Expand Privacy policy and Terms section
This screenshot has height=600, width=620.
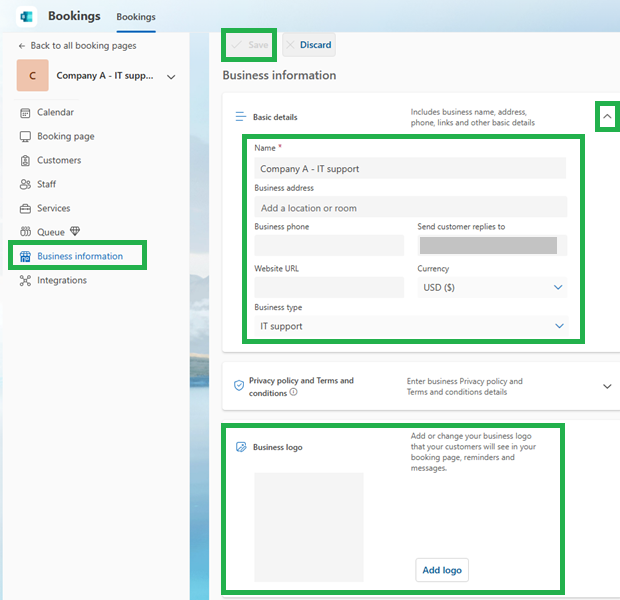[607, 386]
